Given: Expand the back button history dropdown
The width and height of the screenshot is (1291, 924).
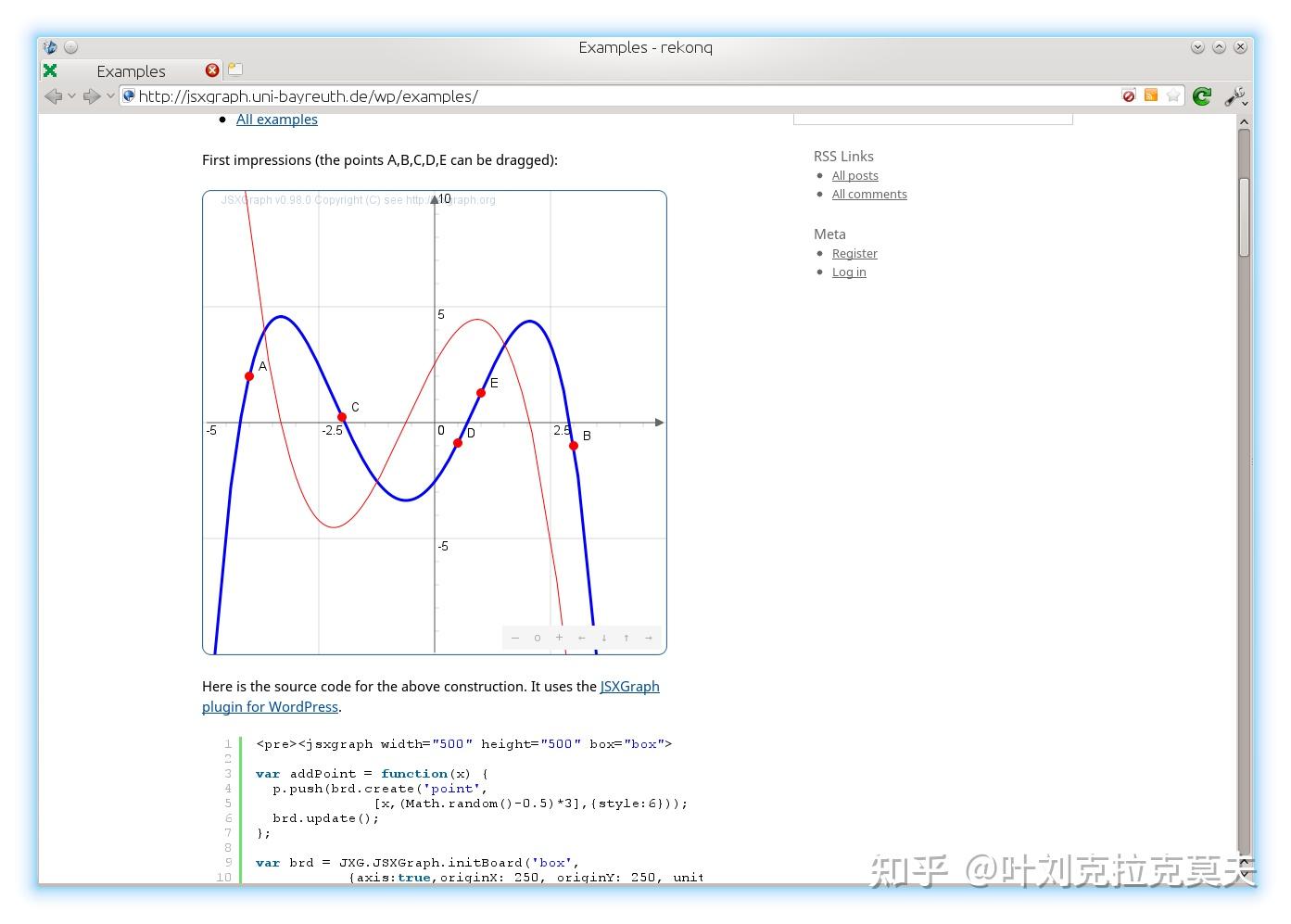Looking at the screenshot, I should pos(72,95).
